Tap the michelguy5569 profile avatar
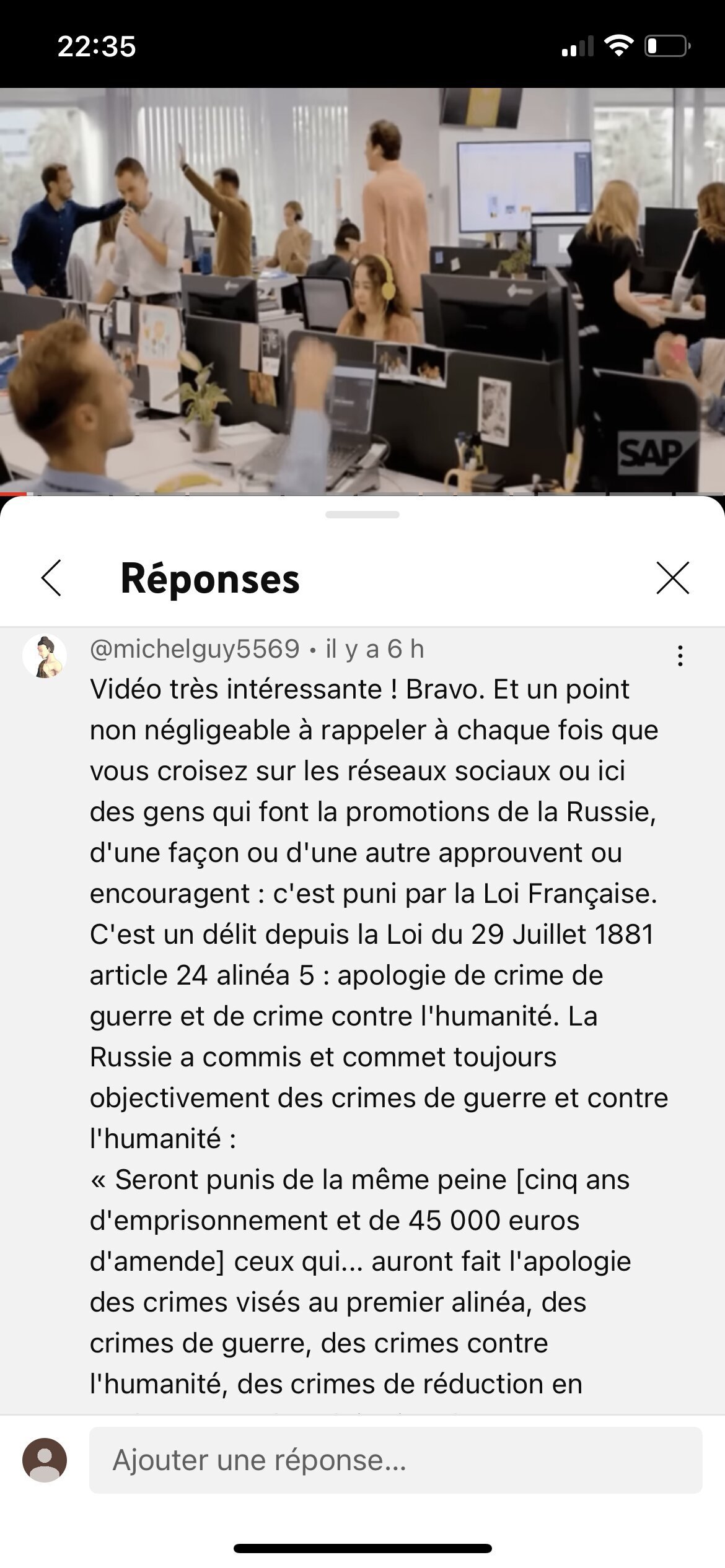This screenshot has height=1568, width=725. 45,656
